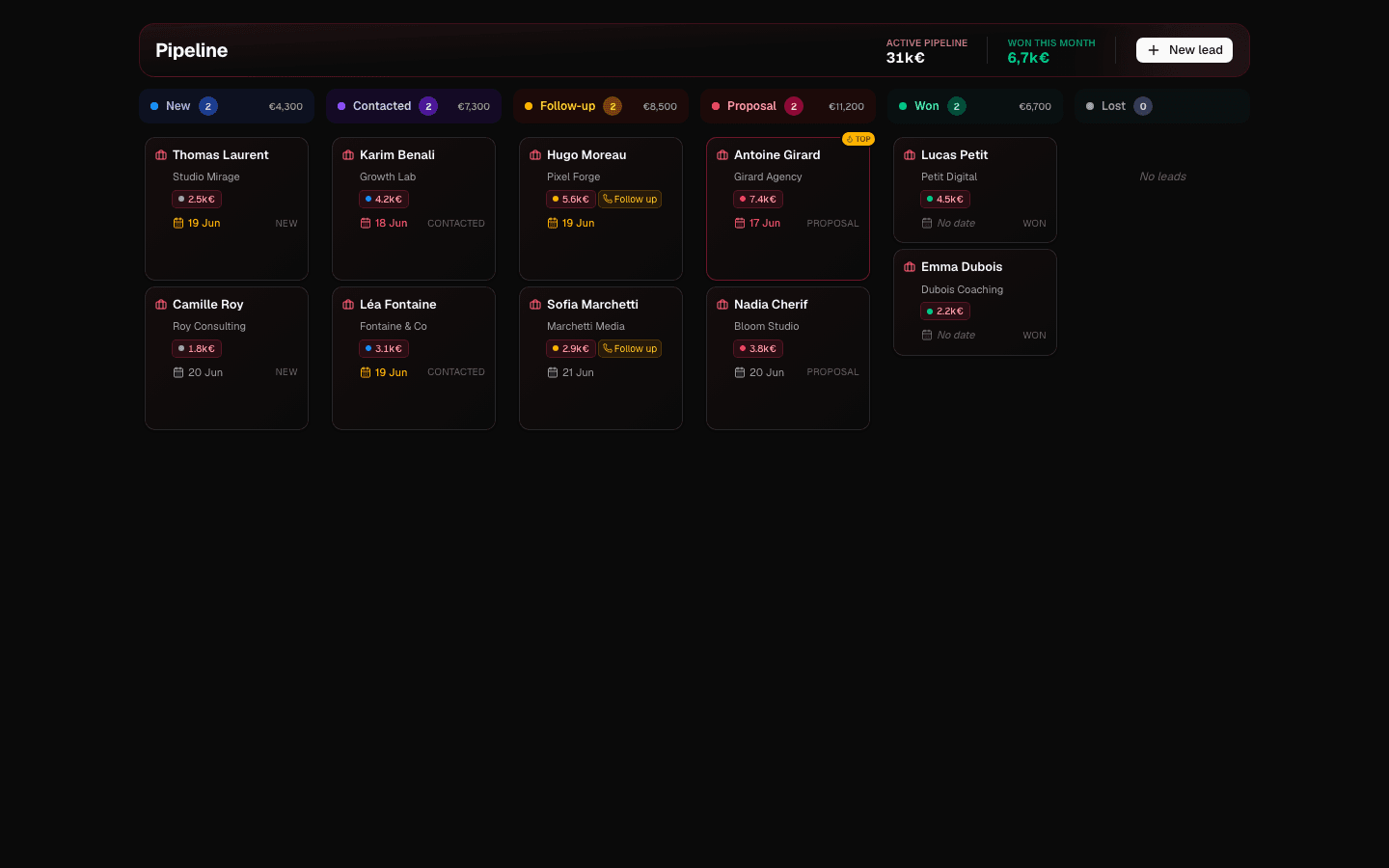Click the TOP badge on Antoine Girard card
The height and width of the screenshot is (868, 1389).
click(858, 139)
